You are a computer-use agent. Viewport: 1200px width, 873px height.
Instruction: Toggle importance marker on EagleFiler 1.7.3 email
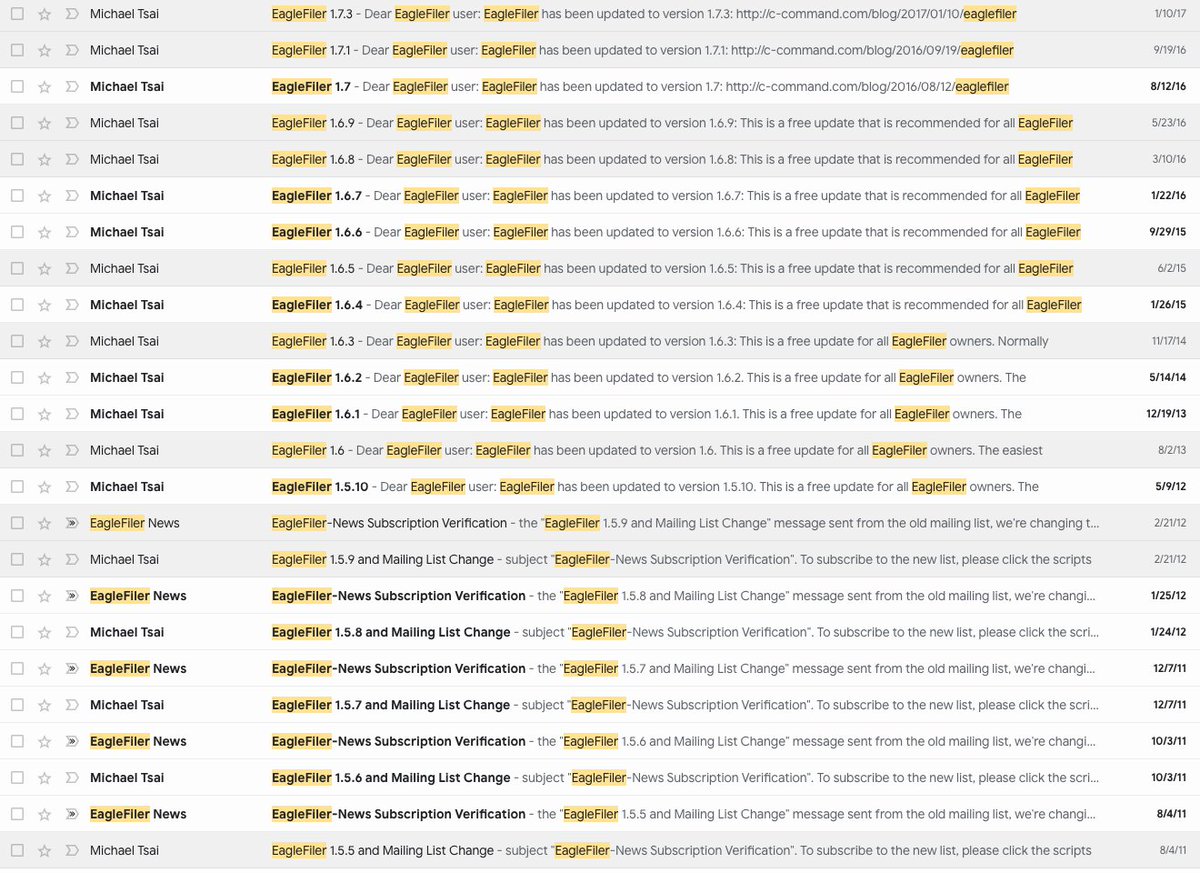point(71,14)
